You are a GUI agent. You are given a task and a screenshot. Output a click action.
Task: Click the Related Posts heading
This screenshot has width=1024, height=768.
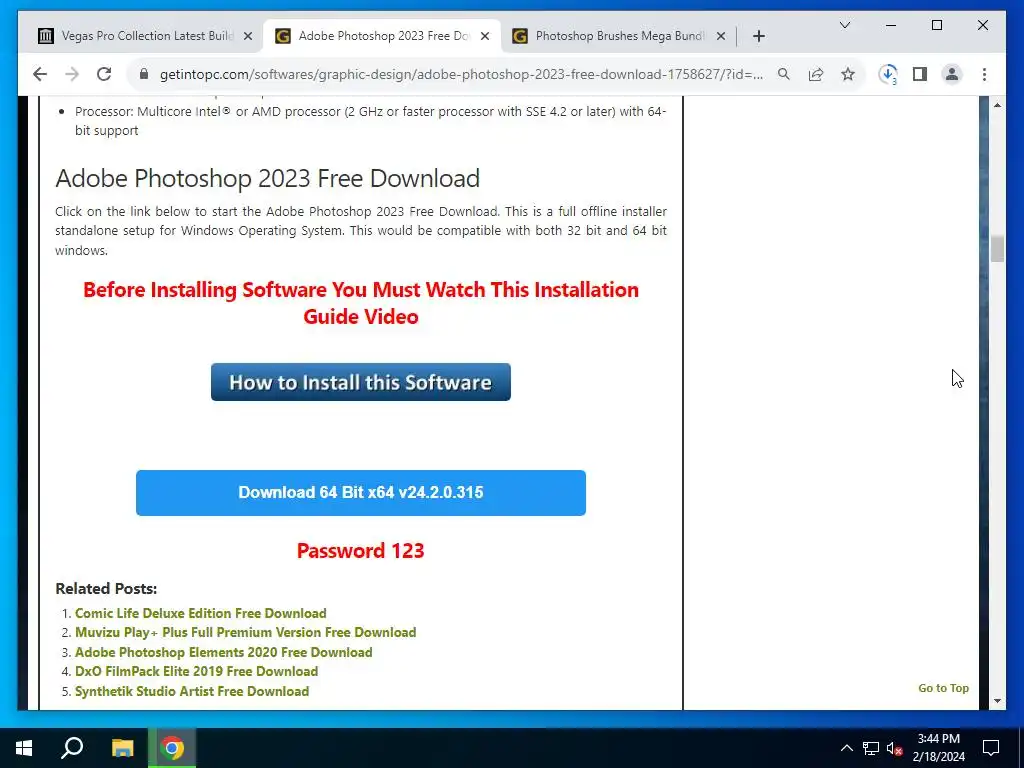[x=106, y=588]
